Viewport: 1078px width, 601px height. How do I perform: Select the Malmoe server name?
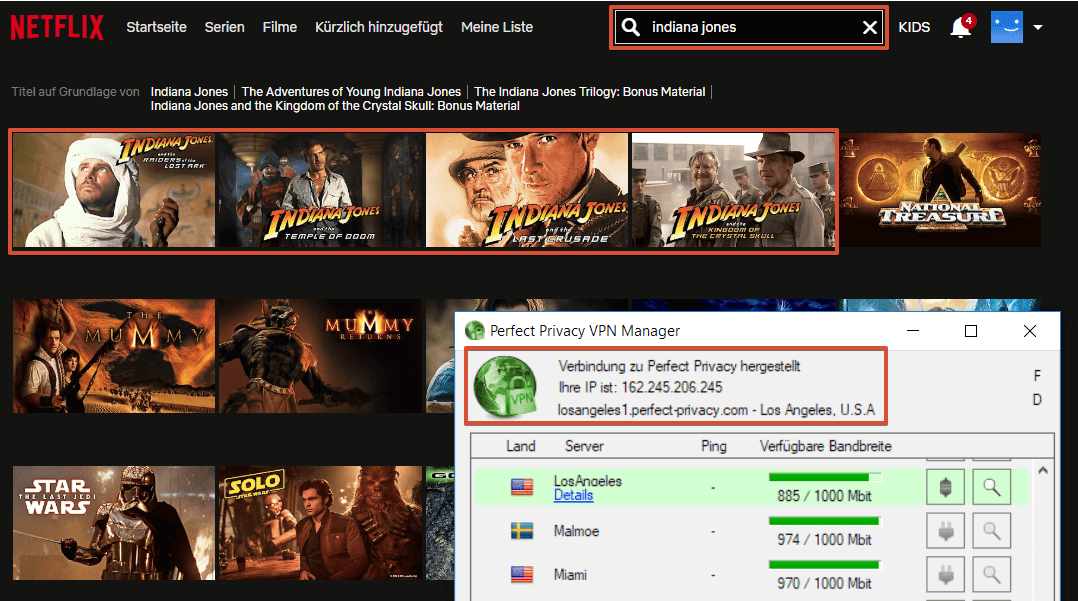(576, 531)
